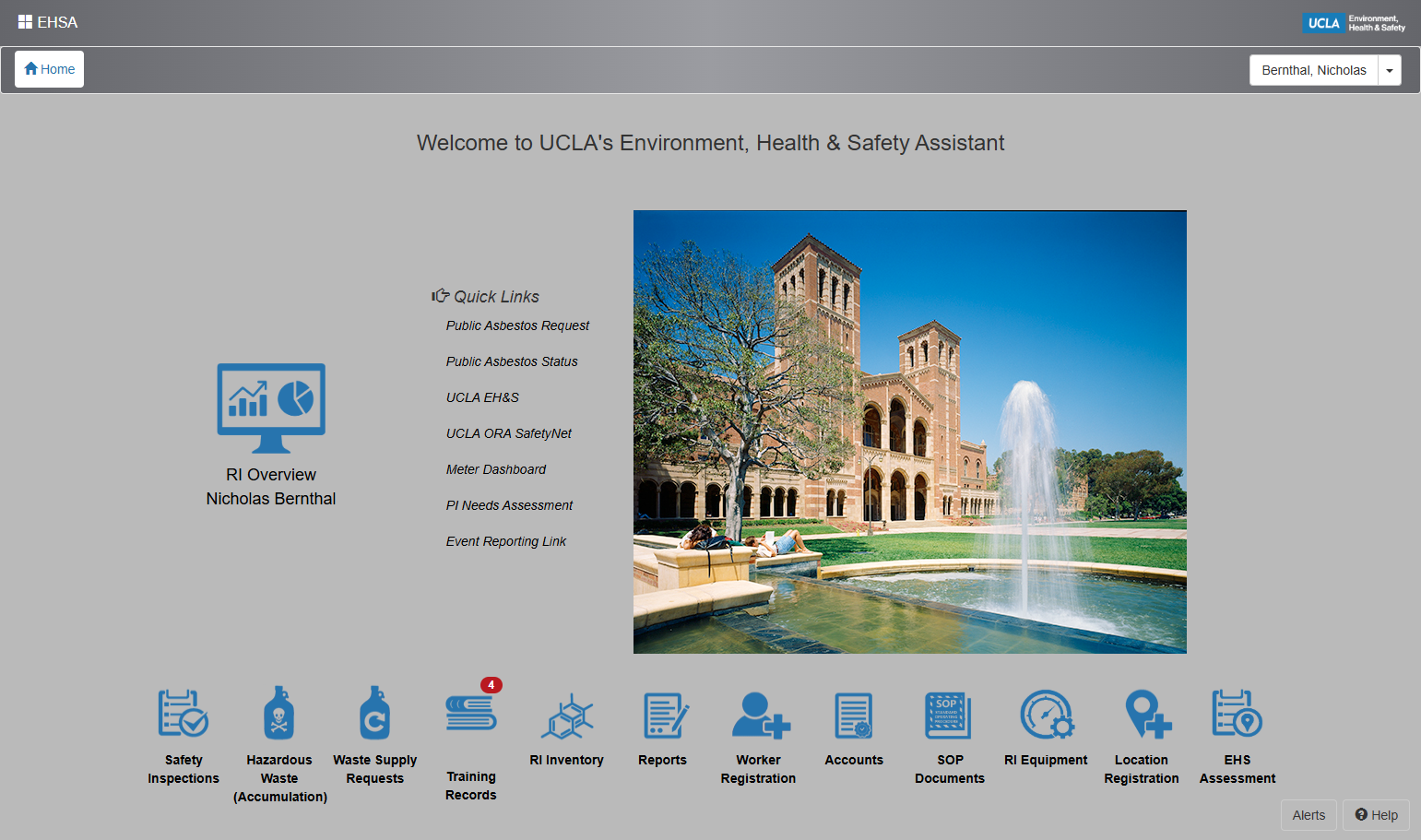Image resolution: width=1421 pixels, height=840 pixels.
Task: Open the Help tab at bottom
Action: [1376, 815]
